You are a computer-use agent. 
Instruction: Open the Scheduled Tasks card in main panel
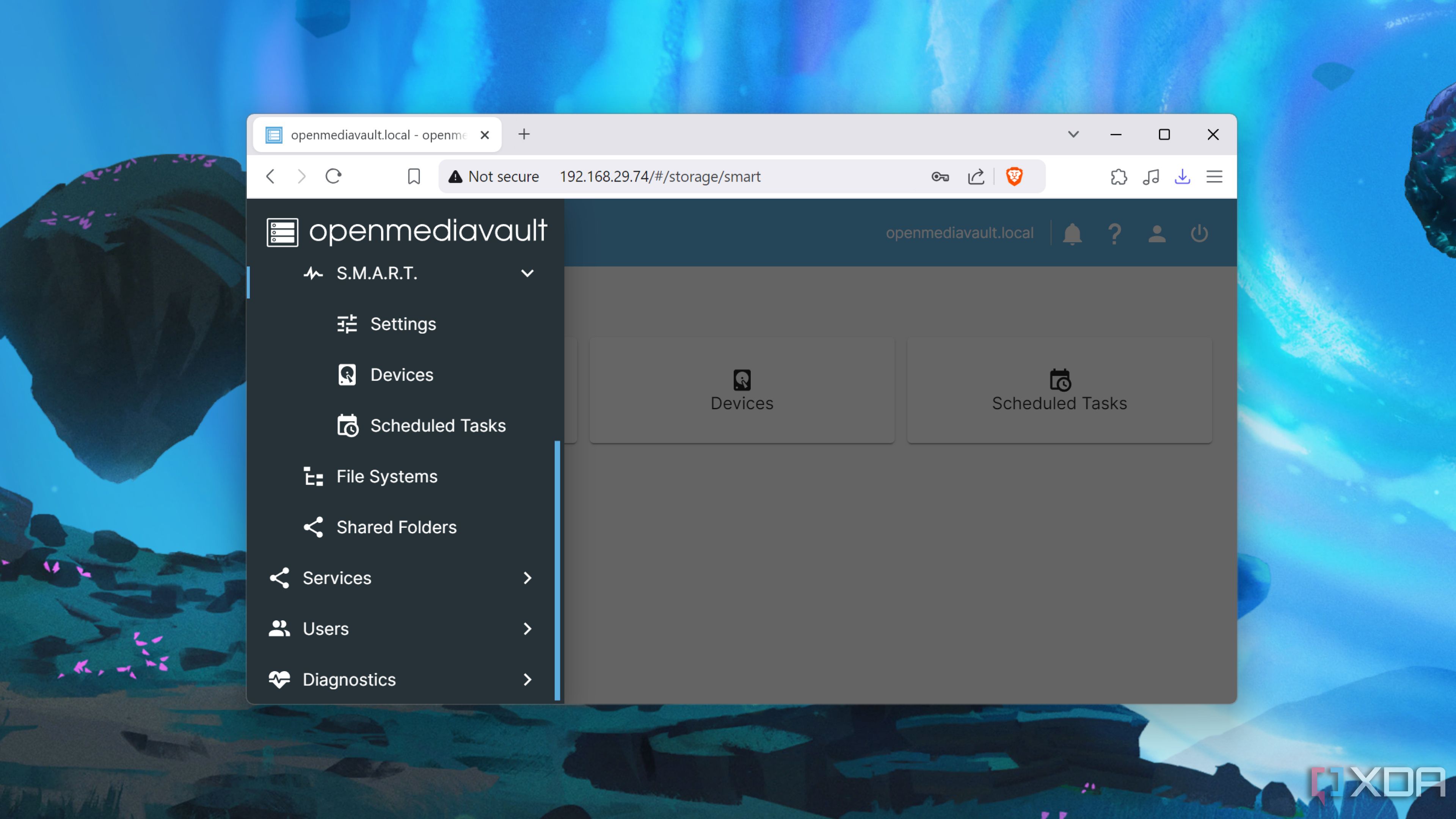tap(1059, 390)
